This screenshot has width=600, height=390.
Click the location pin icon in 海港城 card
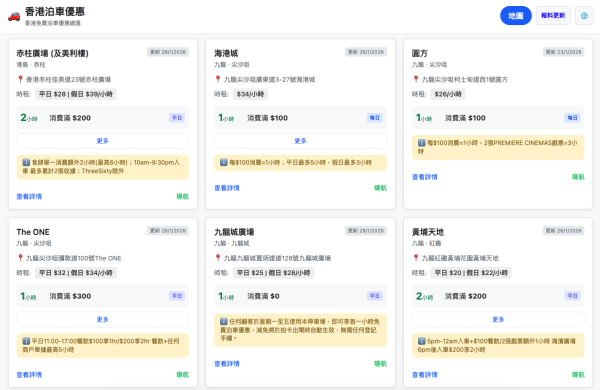218,79
